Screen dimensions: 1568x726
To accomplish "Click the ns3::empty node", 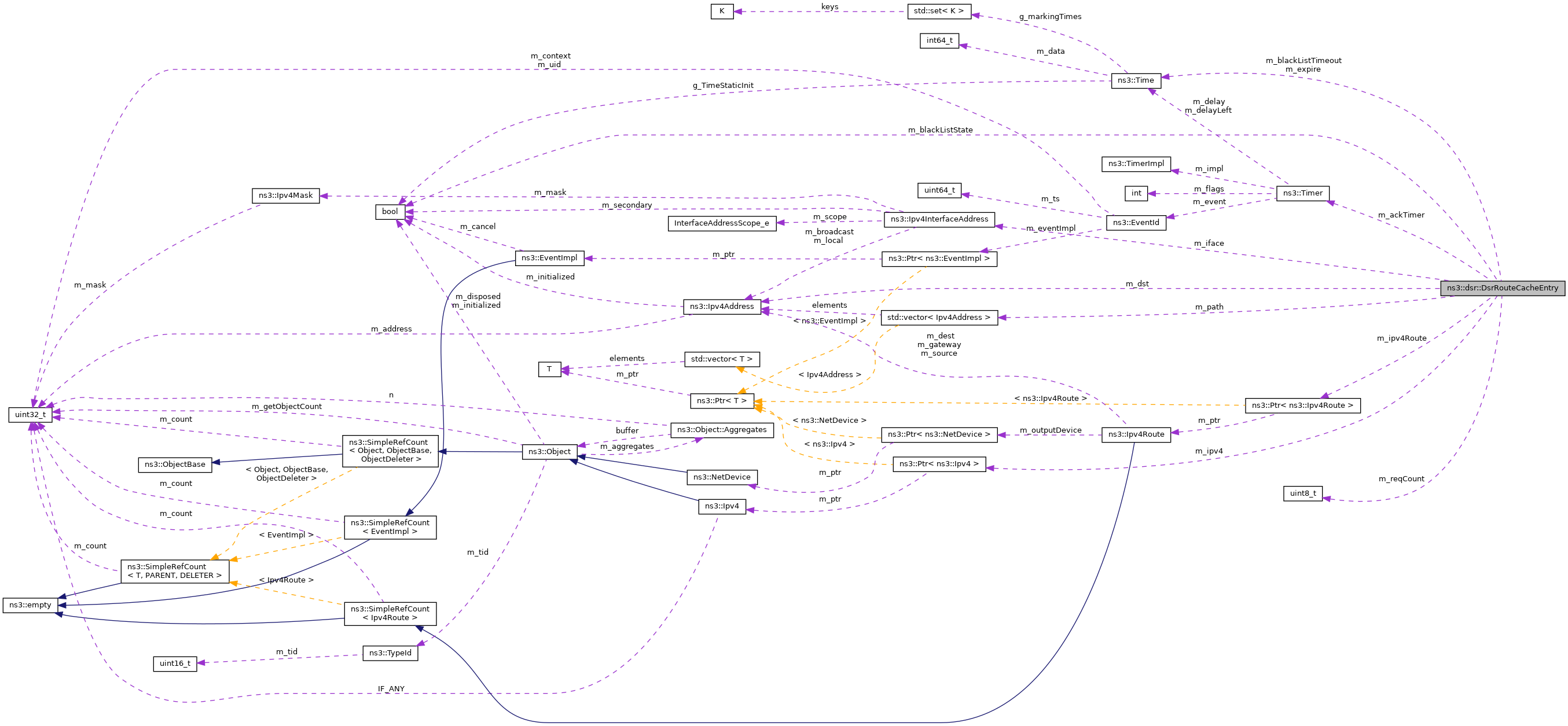I will coord(31,606).
